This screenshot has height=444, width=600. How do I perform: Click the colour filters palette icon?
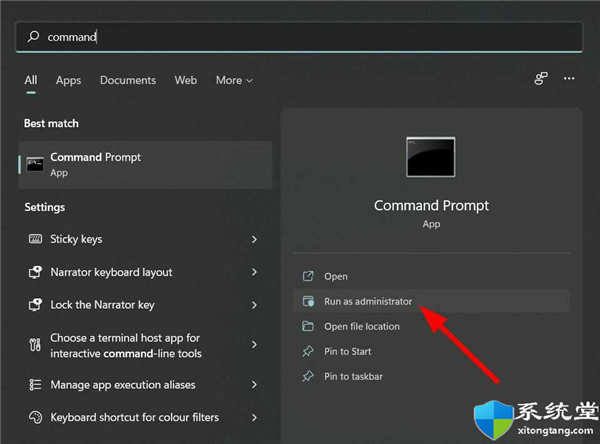[x=35, y=417]
